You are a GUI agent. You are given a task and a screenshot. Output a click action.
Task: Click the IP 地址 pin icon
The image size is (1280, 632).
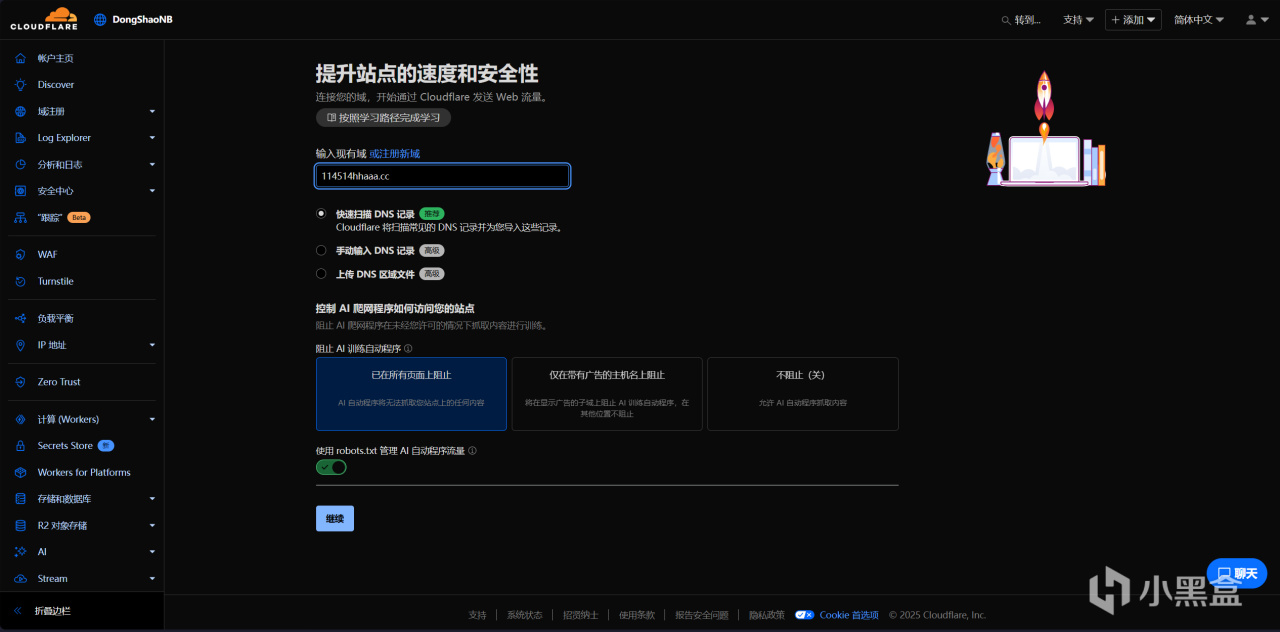(20, 345)
